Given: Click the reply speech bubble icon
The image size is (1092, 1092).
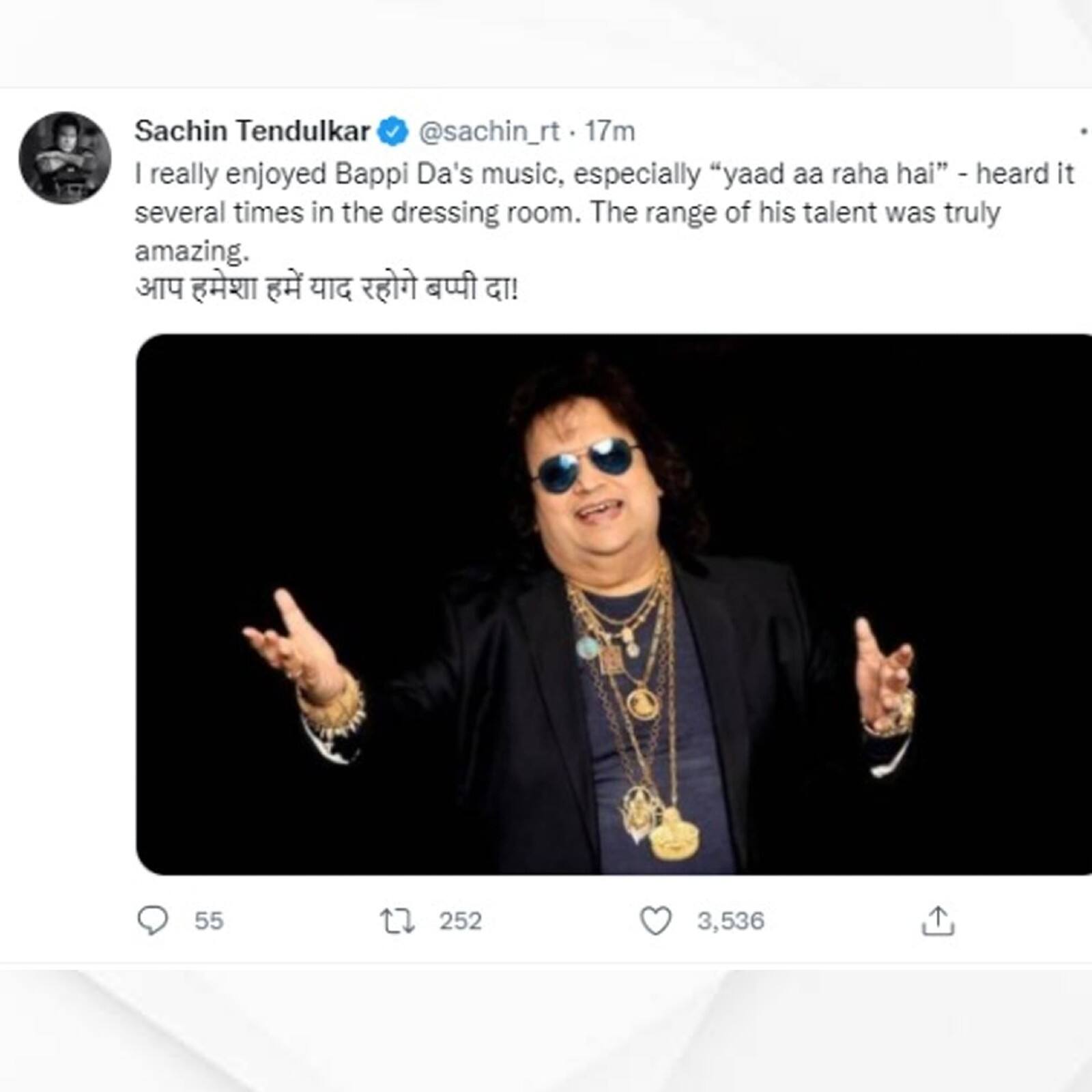Looking at the screenshot, I should [152, 921].
